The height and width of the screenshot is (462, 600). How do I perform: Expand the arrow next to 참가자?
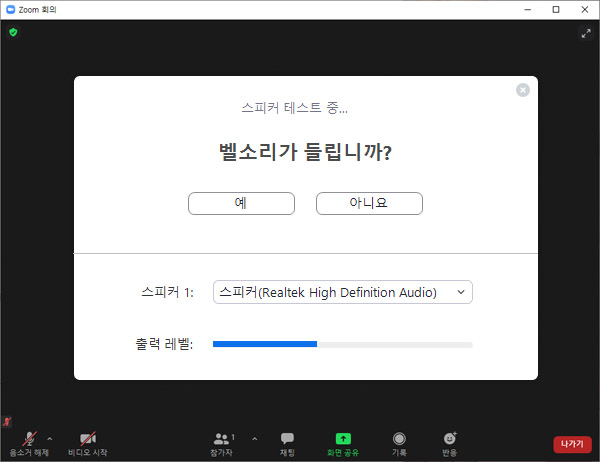pos(254,438)
